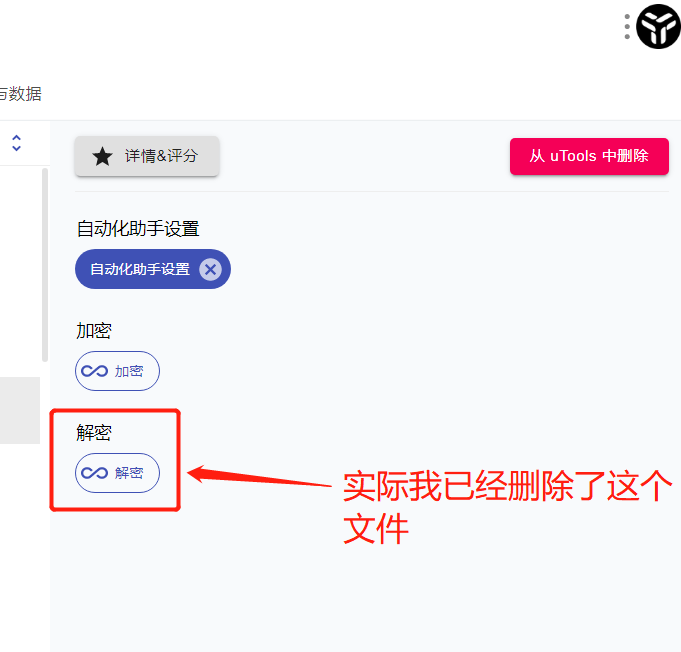Remove the 自动化助手设置 chip with X icon
Viewport: 681px width, 652px height.
point(211,269)
